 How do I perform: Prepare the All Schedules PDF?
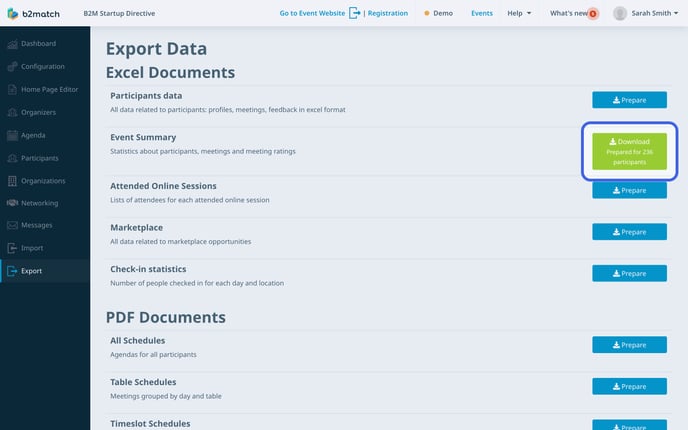point(629,345)
